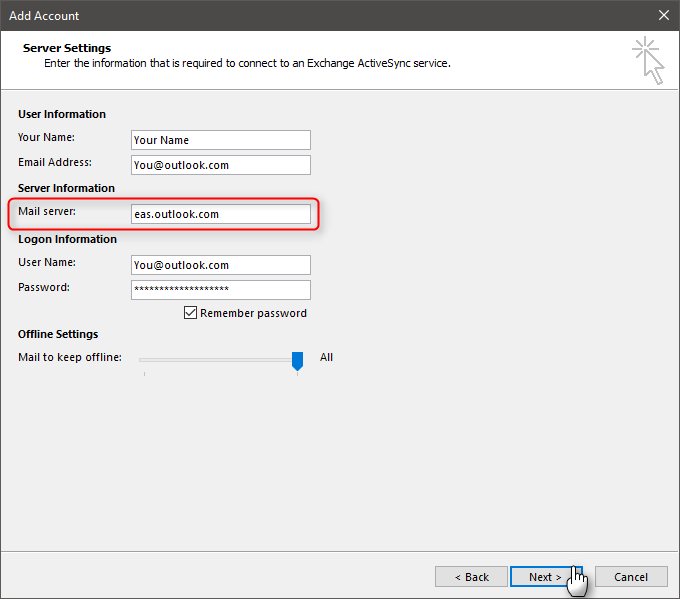Click the 'Password:' label
Image resolution: width=680 pixels, height=599 pixels.
coord(44,287)
